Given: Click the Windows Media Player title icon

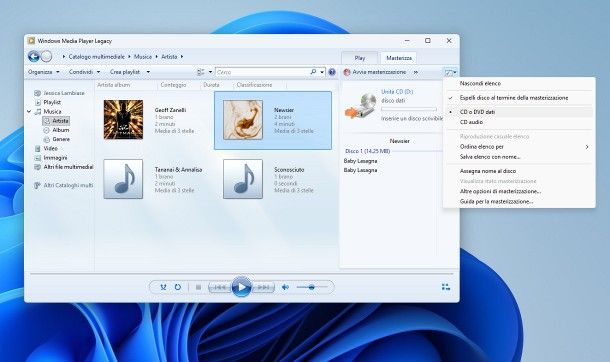Looking at the screenshot, I should 32,41.
